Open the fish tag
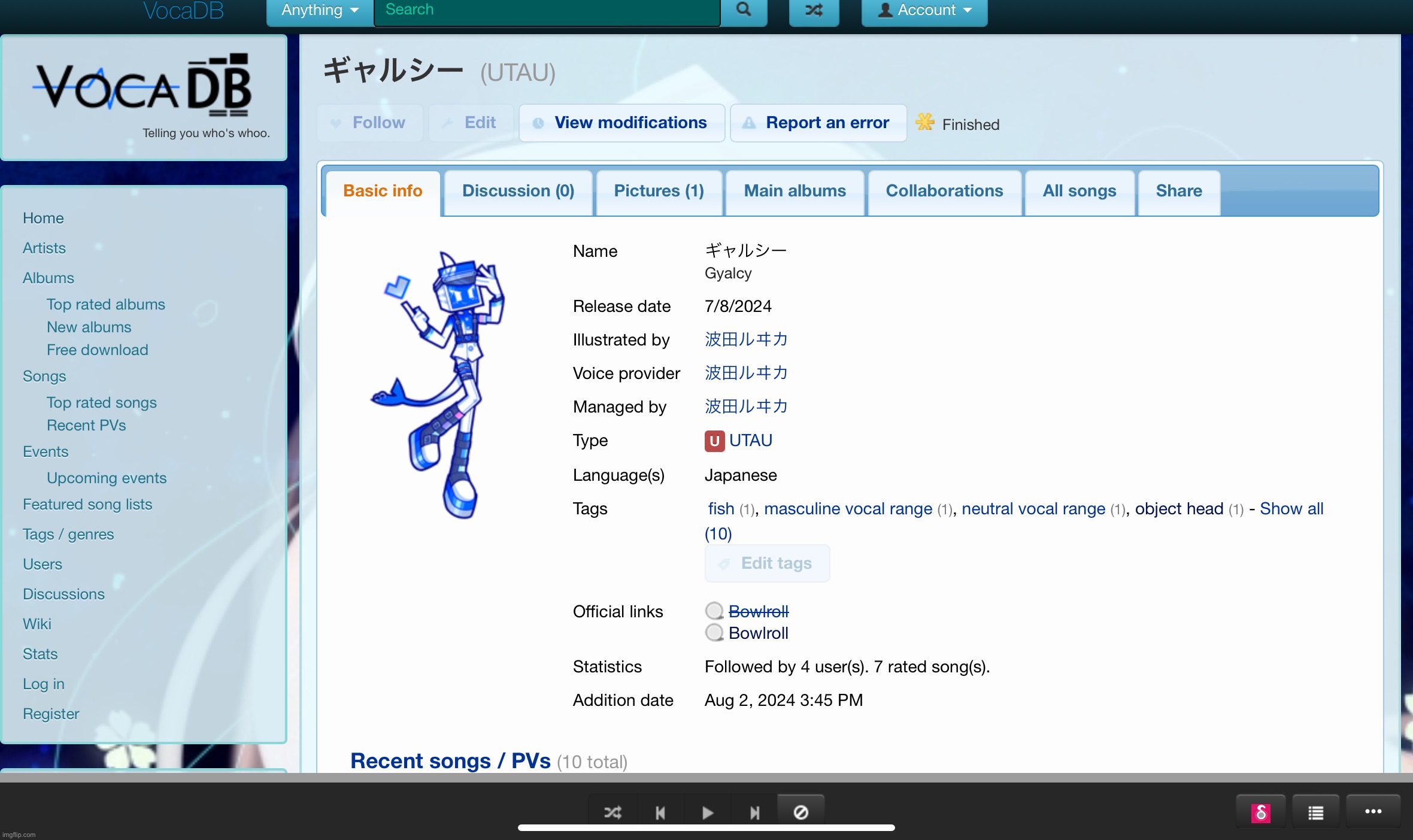 (x=721, y=509)
